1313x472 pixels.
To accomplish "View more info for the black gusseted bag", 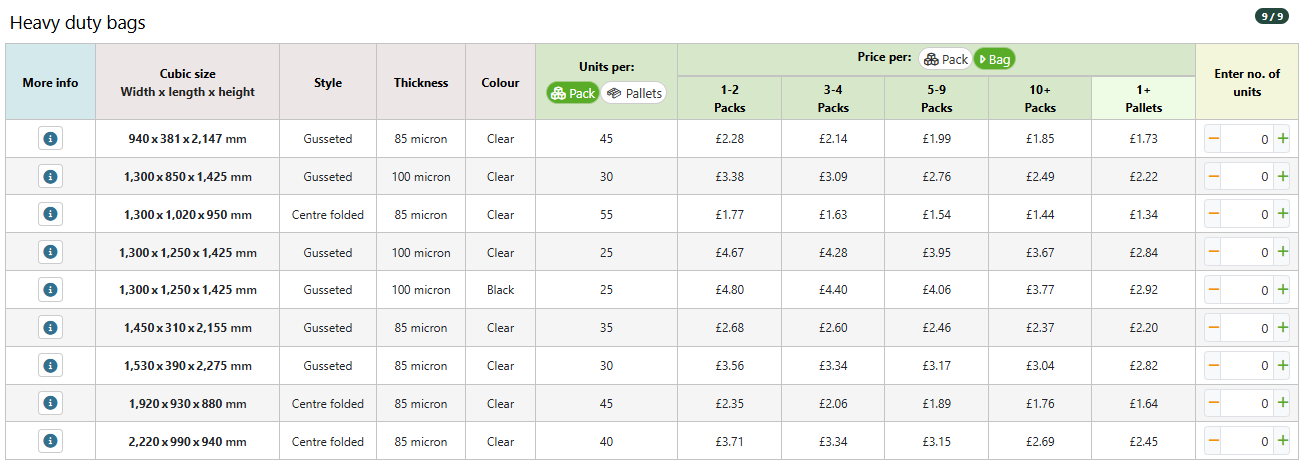I will 50,289.
